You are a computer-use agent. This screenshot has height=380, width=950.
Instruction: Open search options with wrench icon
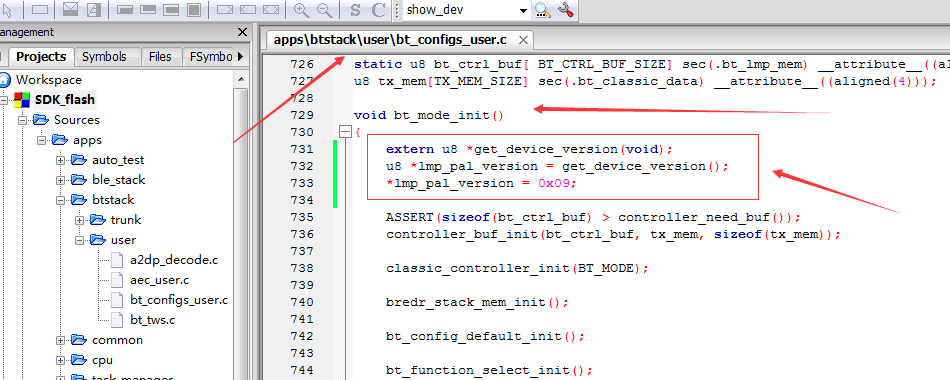click(565, 10)
